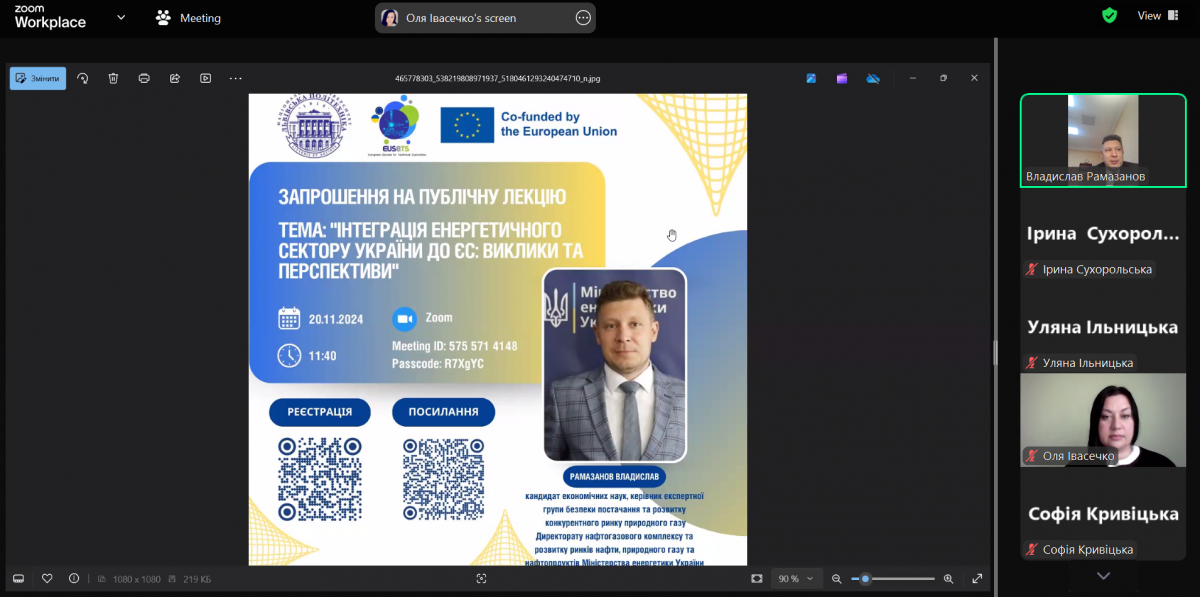Click the crossed-out OneDrive cloud icon
Viewport: 1200px width, 597px height.
coord(872,77)
